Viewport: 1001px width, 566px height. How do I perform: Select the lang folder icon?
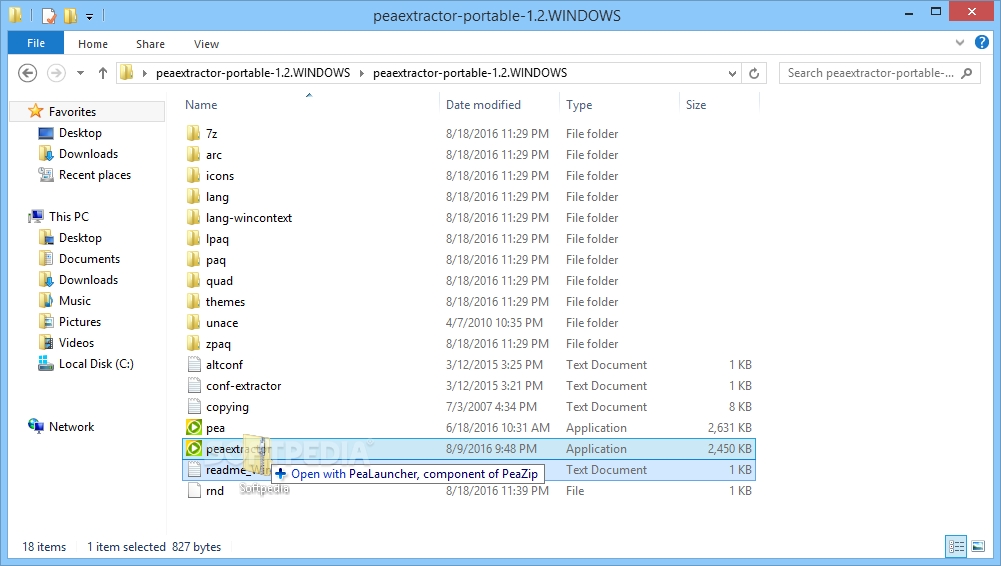(x=193, y=197)
